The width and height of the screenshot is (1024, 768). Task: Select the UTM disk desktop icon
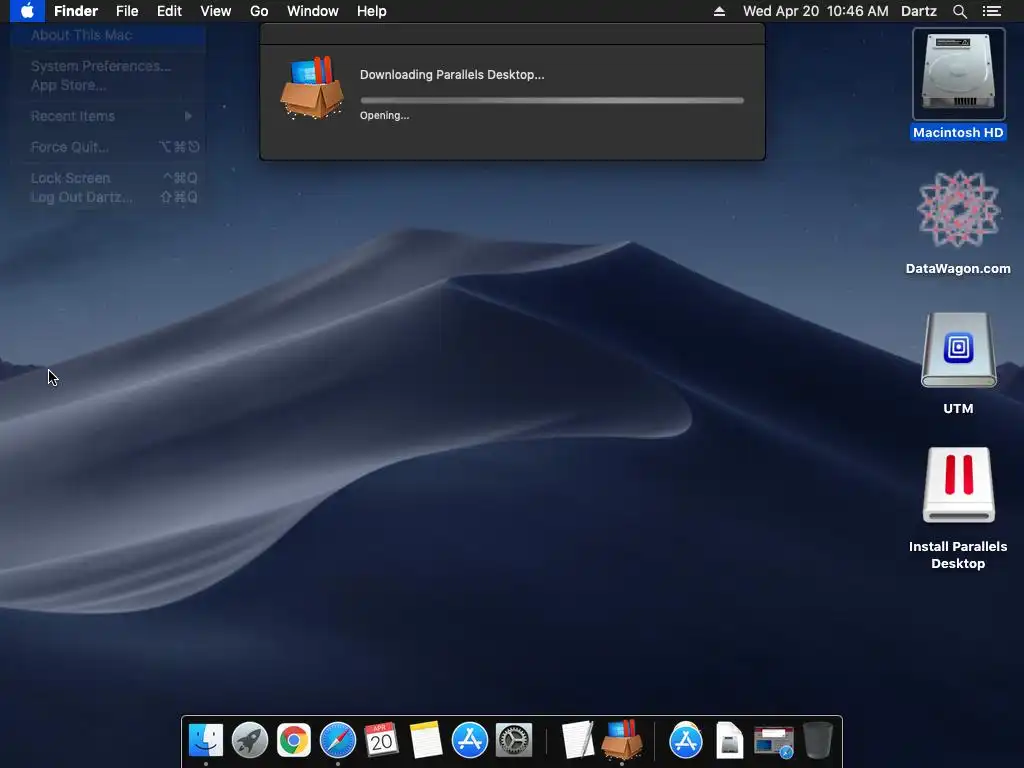(958, 350)
